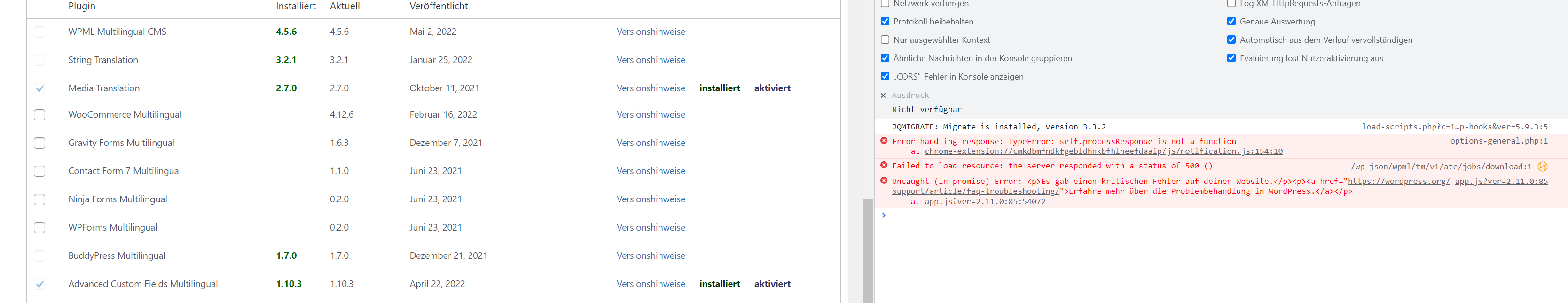Enable 'Nur ausgewählter Kontext' option
This screenshot has height=303, width=1568.
pyautogui.click(x=885, y=40)
